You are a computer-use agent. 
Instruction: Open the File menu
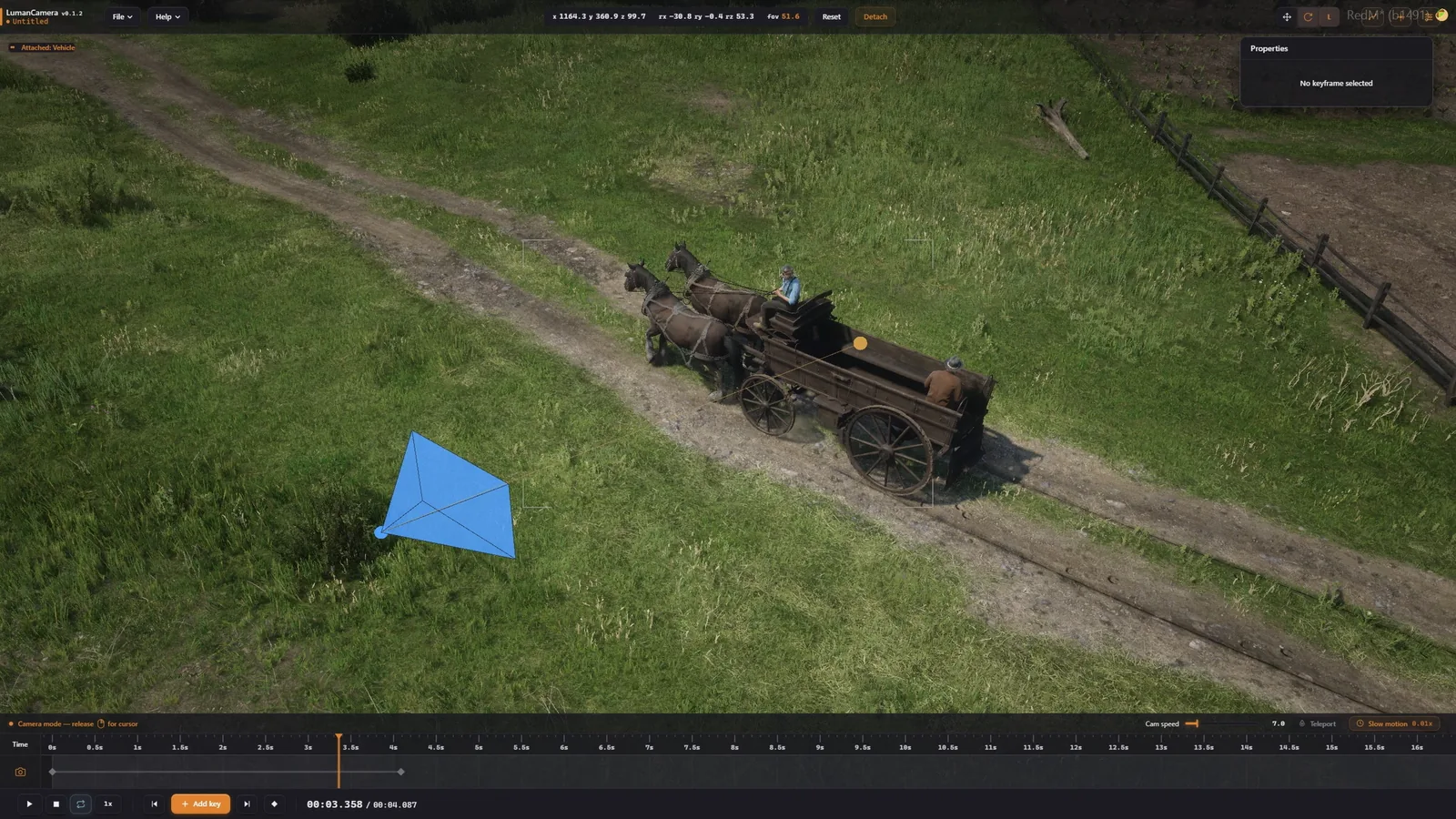[x=122, y=16]
